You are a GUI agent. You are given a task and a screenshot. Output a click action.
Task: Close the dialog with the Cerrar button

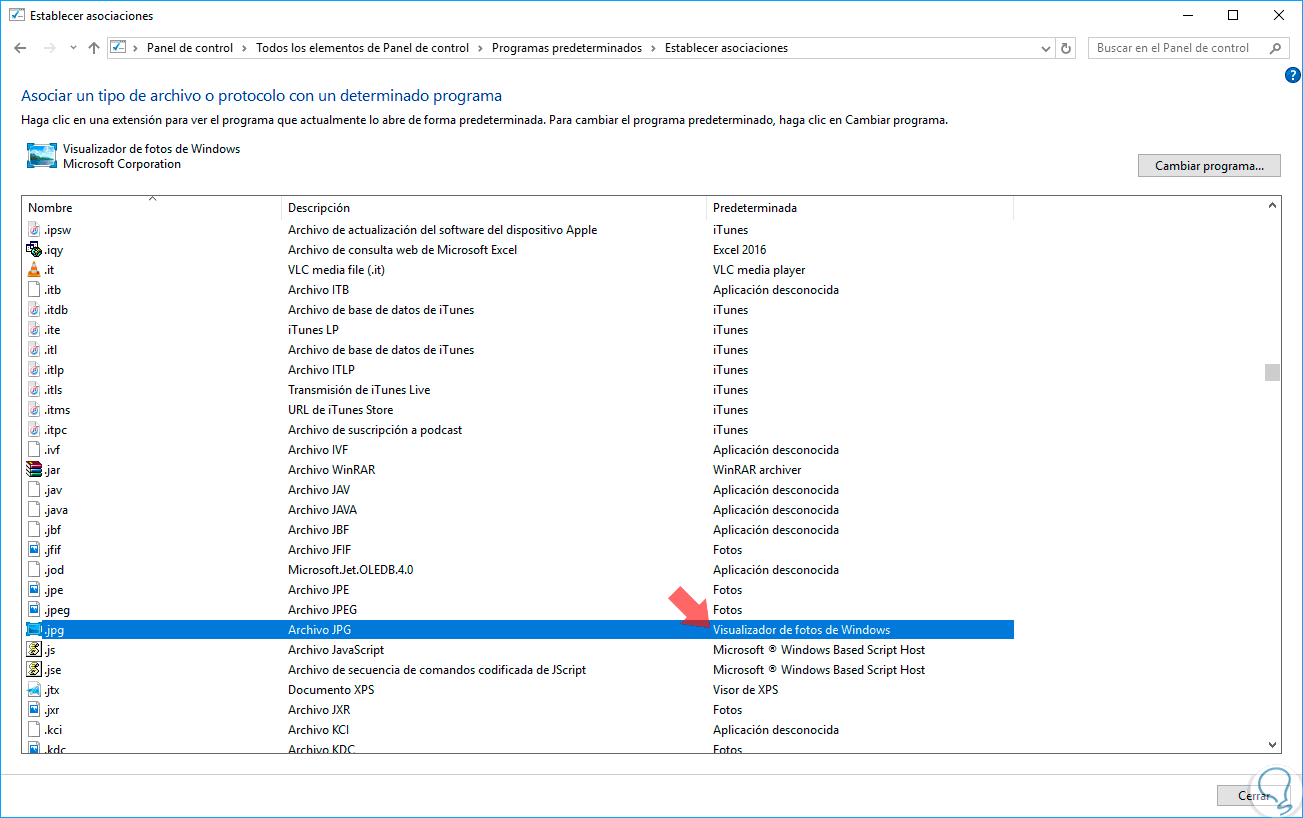[1254, 796]
